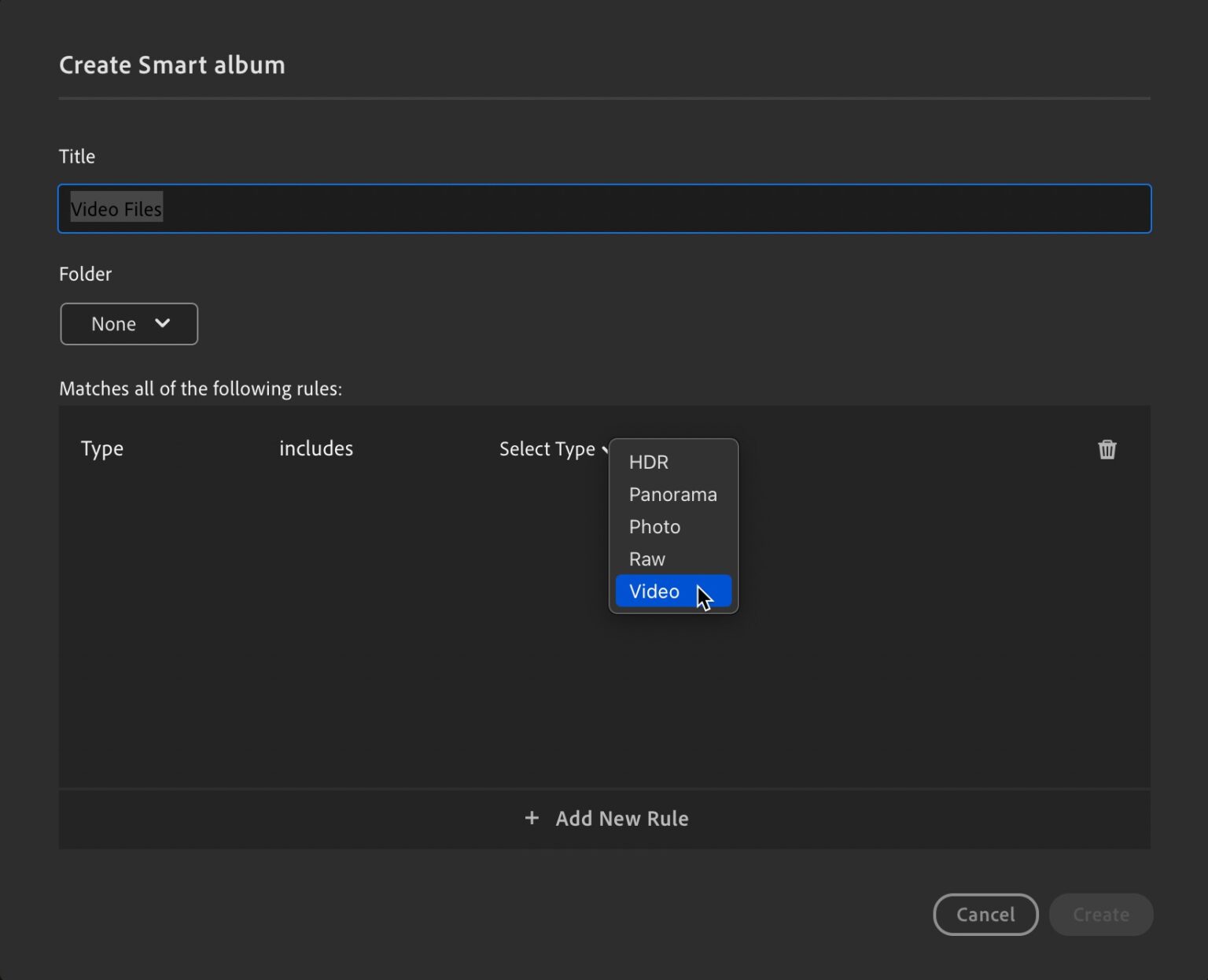1208x980 pixels.
Task: Click the Add New Rule button
Action: coord(605,818)
